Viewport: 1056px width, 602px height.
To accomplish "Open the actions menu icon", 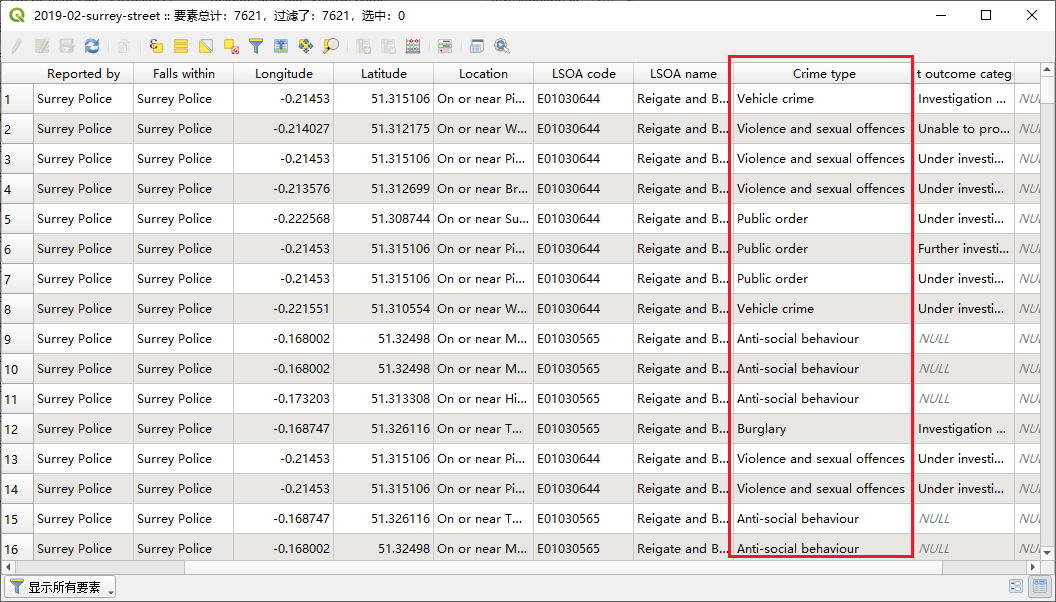I will click(x=502, y=46).
